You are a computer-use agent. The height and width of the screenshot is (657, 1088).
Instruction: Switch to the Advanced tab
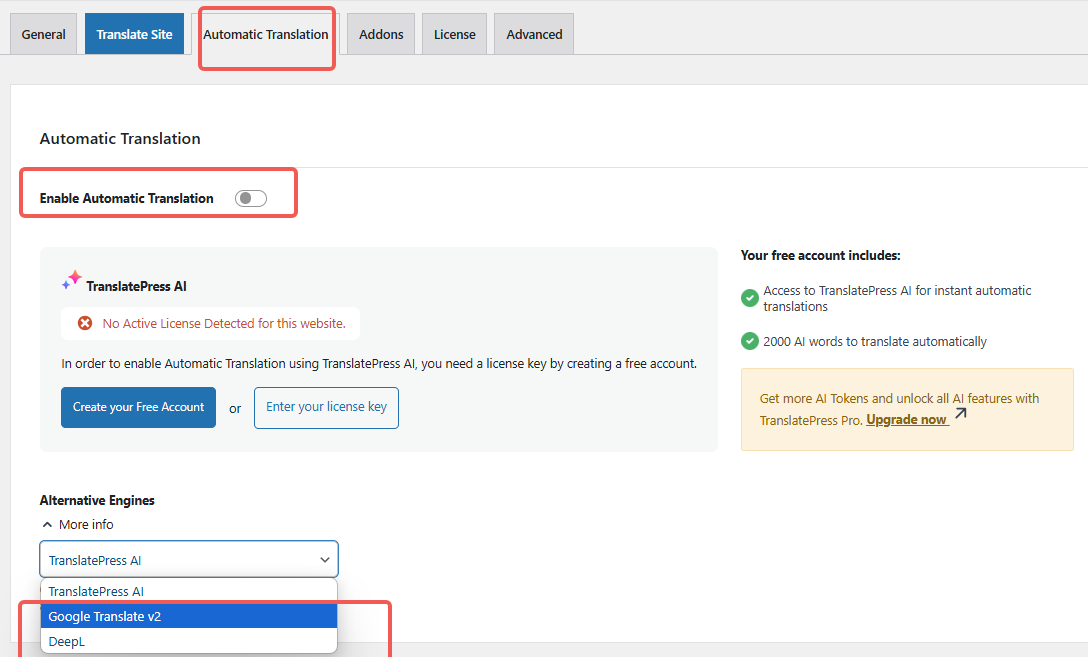pos(534,34)
